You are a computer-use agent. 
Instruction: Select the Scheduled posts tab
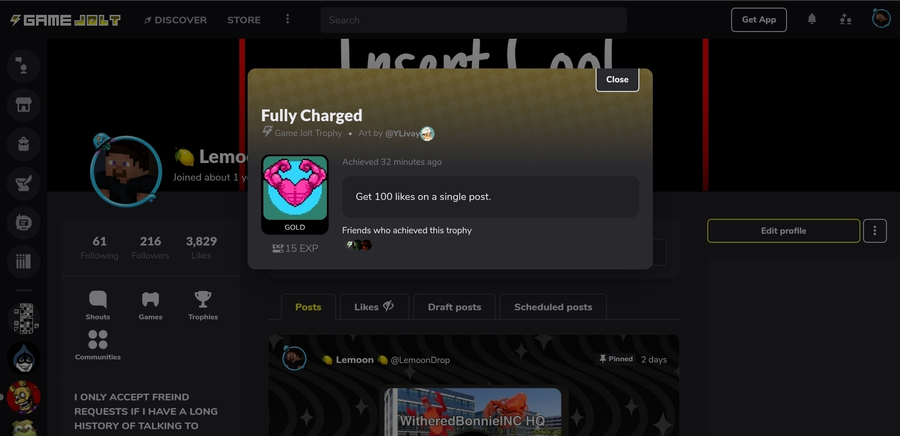(553, 307)
